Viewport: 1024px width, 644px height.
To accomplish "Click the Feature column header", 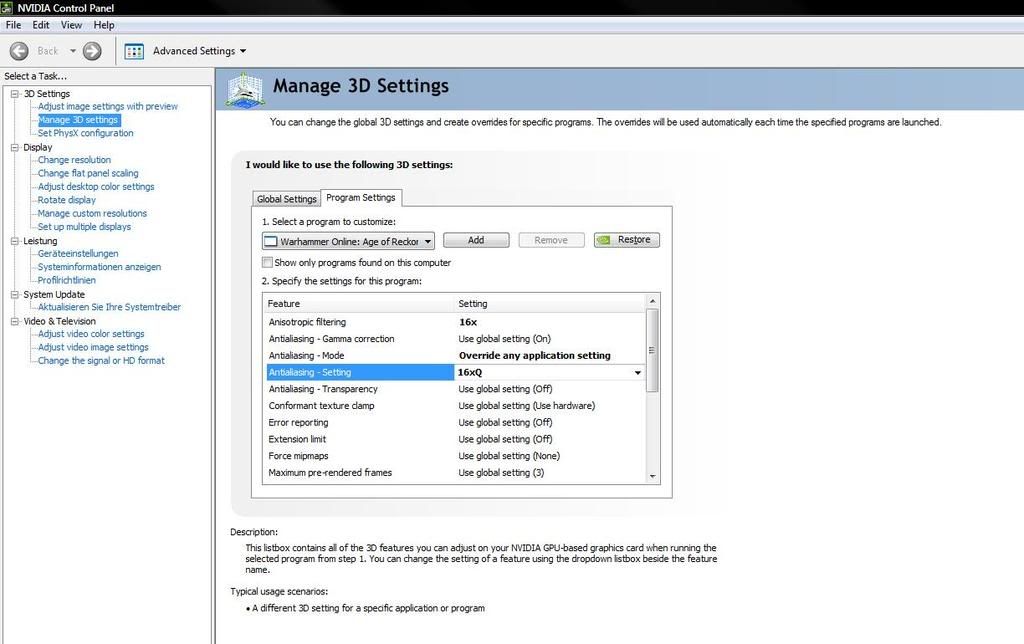I will [359, 304].
